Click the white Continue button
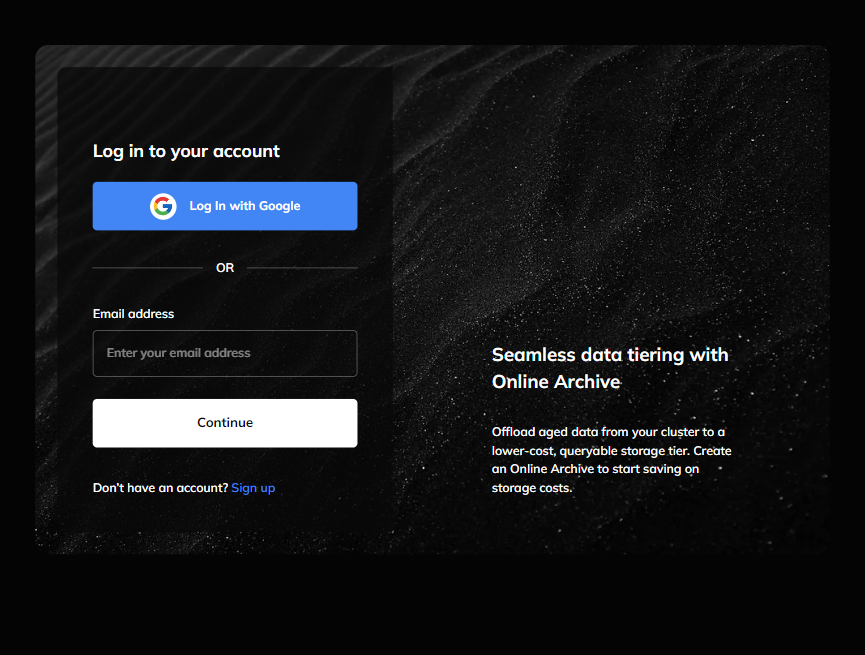This screenshot has width=865, height=655. pos(225,423)
